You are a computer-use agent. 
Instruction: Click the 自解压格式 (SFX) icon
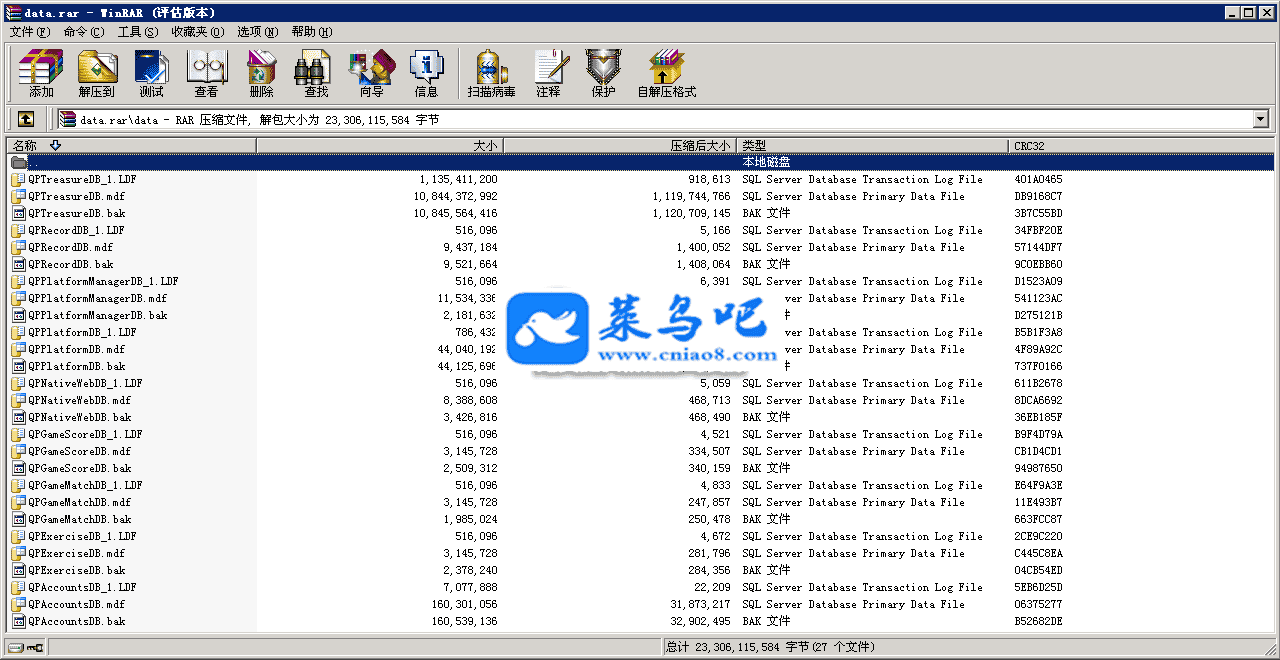click(666, 74)
